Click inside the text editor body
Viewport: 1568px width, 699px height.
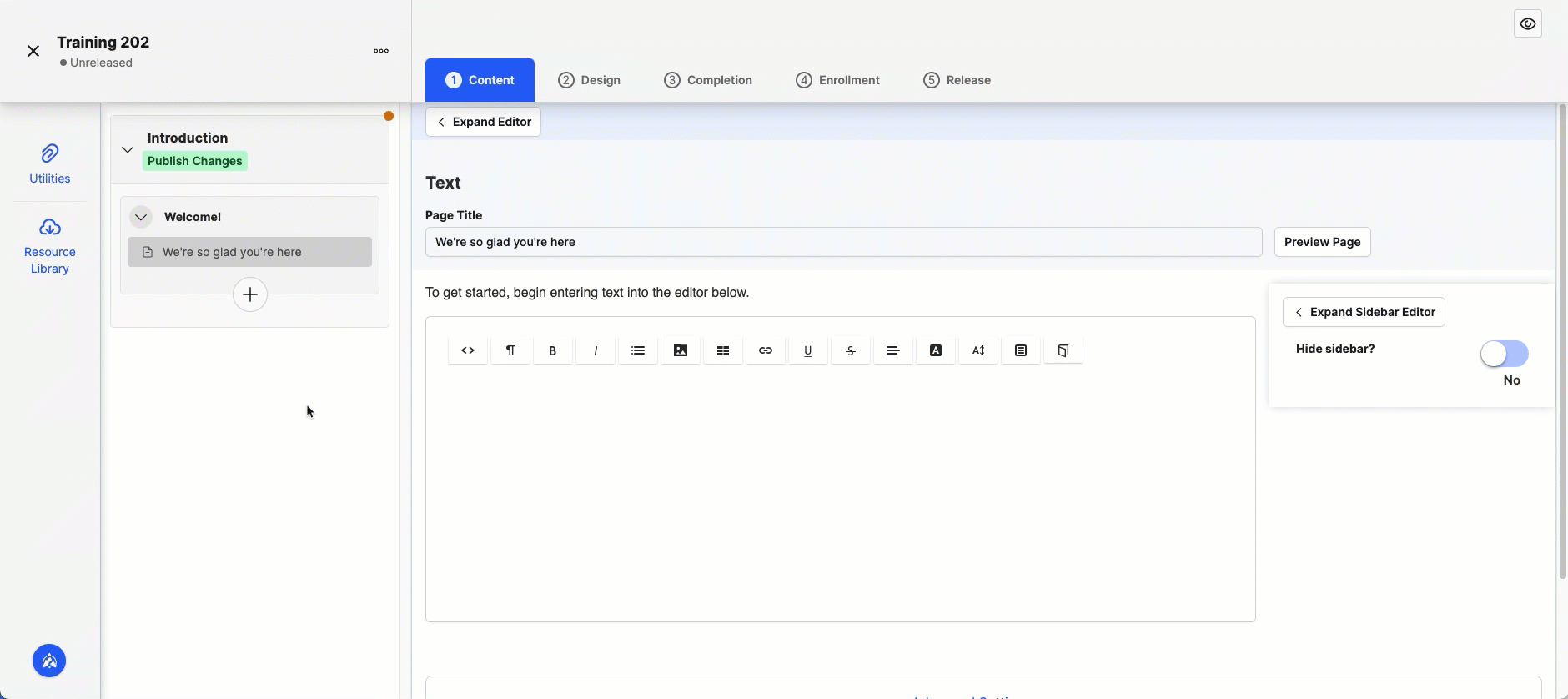[841, 492]
